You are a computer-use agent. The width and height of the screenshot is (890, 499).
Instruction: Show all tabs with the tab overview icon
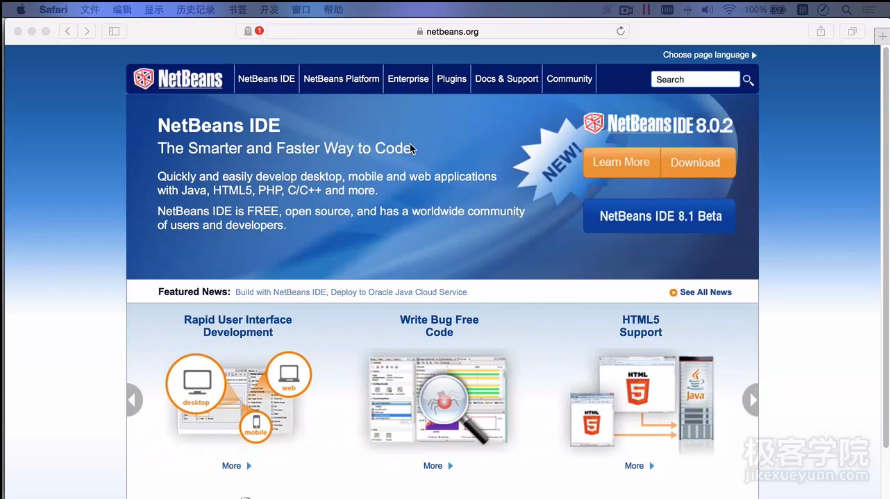[x=851, y=31]
